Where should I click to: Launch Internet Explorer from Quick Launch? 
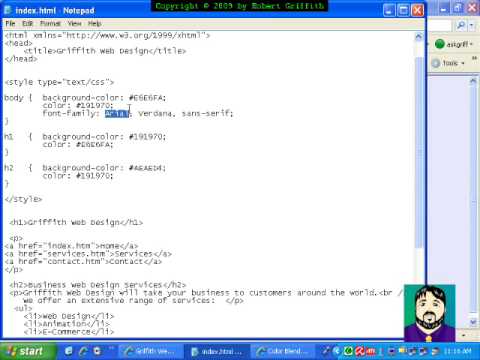coord(68,351)
